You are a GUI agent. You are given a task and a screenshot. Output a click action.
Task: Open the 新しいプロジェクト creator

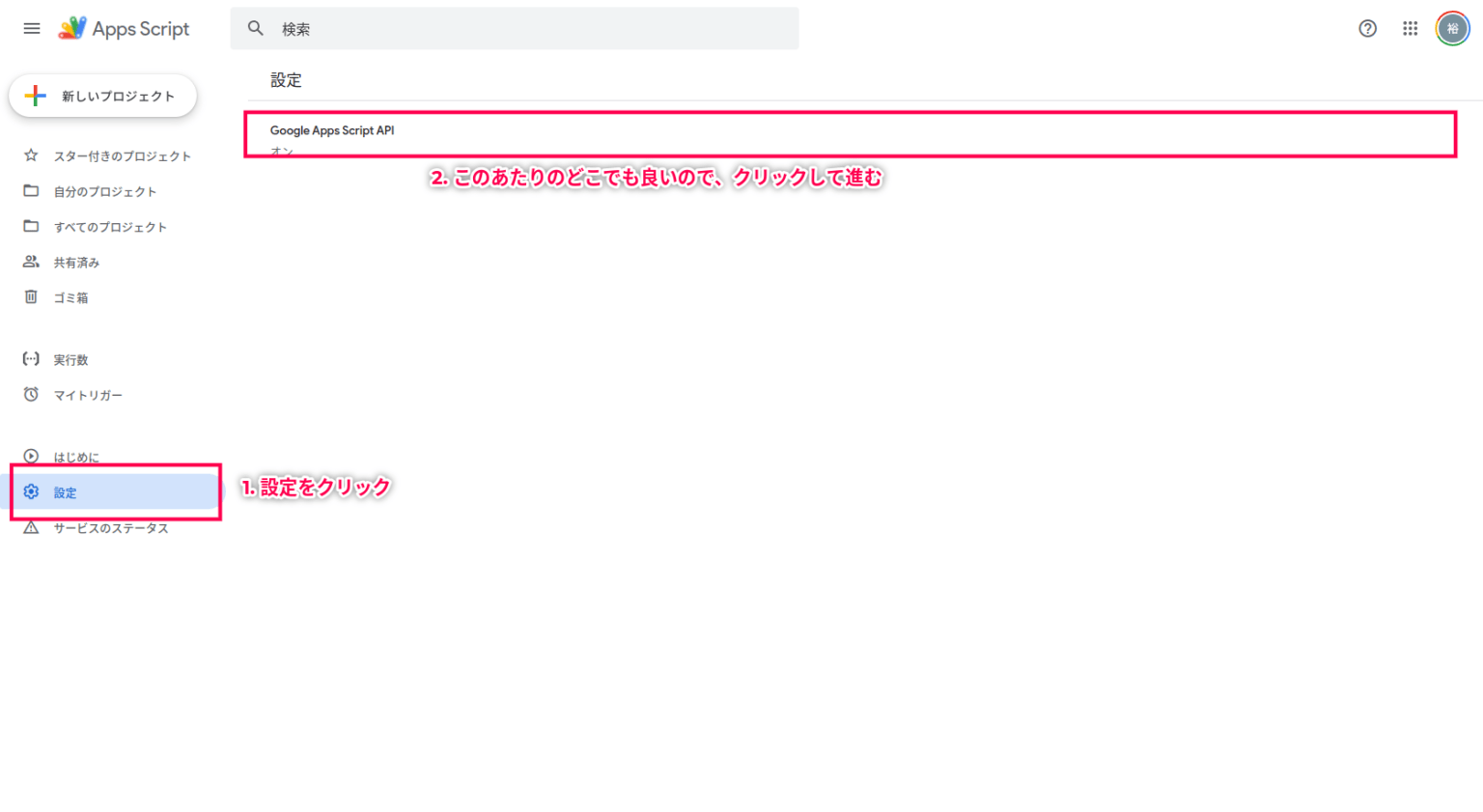click(102, 96)
